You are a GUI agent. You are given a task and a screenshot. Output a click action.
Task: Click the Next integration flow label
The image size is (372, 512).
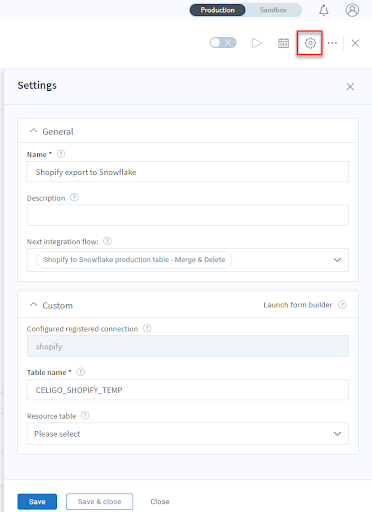pyautogui.click(x=63, y=242)
